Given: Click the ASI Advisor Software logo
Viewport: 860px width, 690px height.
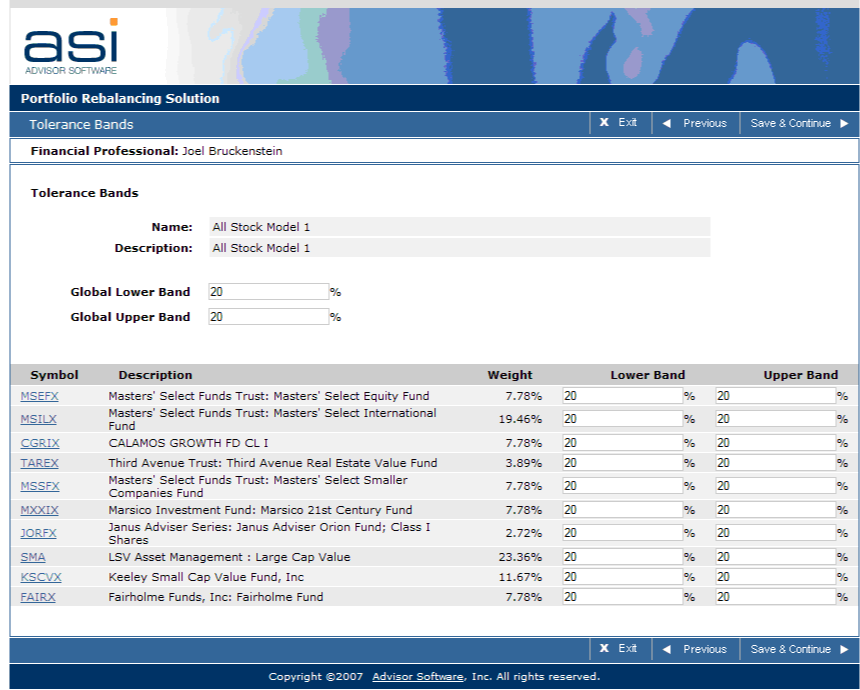Looking at the screenshot, I should [x=70, y=46].
